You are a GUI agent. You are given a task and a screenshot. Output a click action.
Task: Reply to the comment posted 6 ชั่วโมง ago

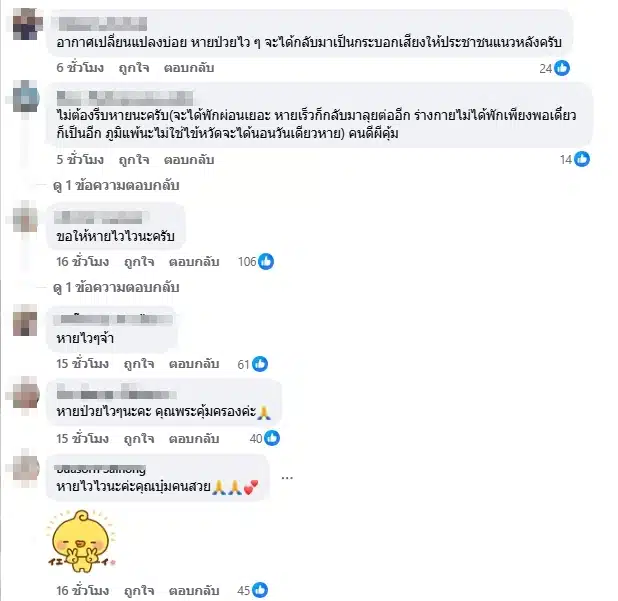189,68
